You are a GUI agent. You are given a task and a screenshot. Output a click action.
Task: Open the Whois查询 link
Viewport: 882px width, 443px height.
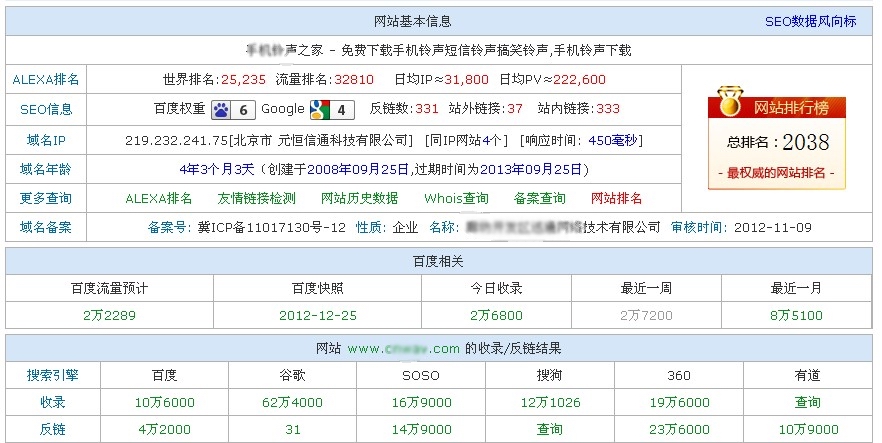pyautogui.click(x=456, y=198)
